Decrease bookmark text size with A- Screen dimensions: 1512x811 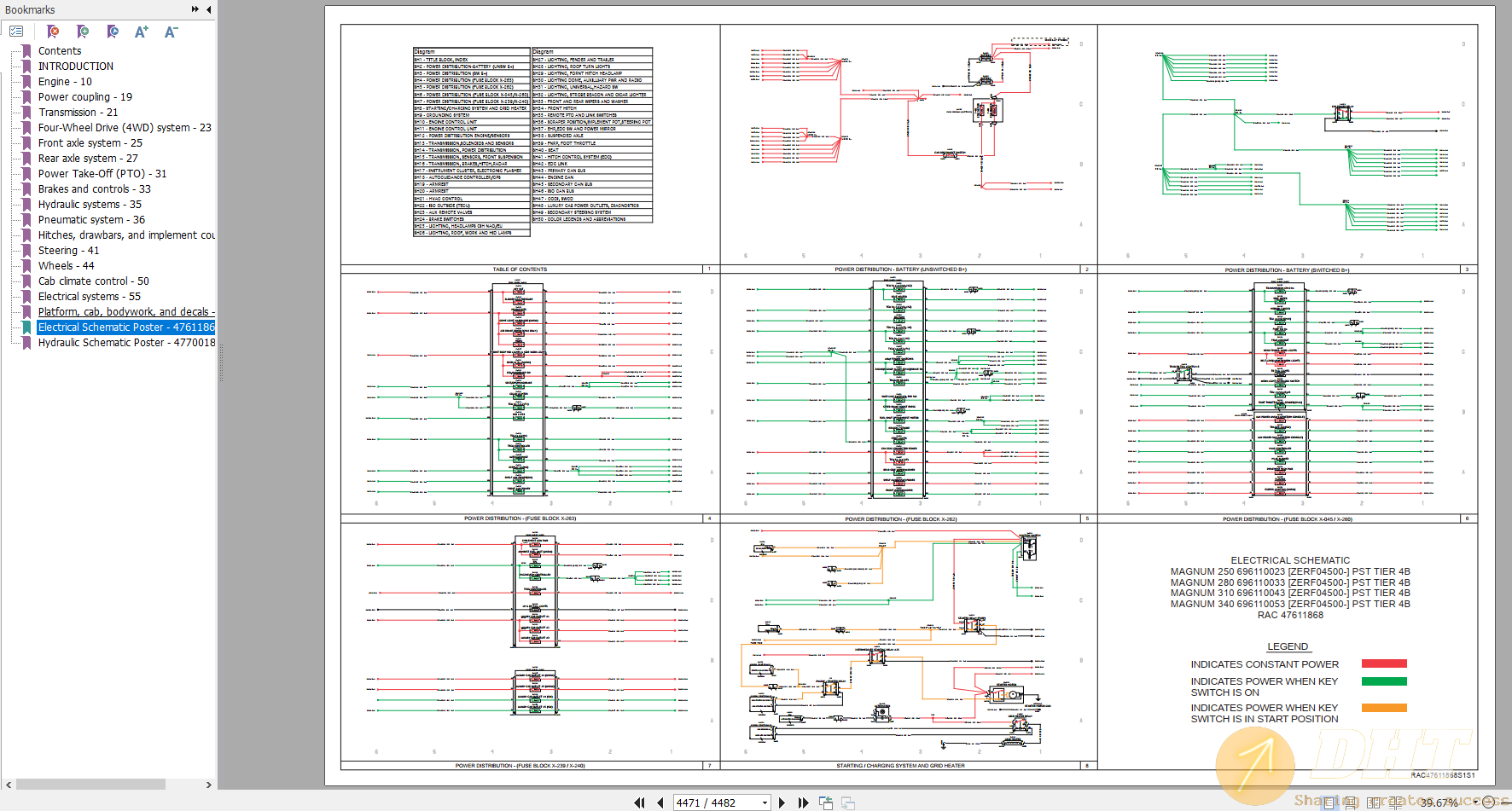[x=170, y=32]
